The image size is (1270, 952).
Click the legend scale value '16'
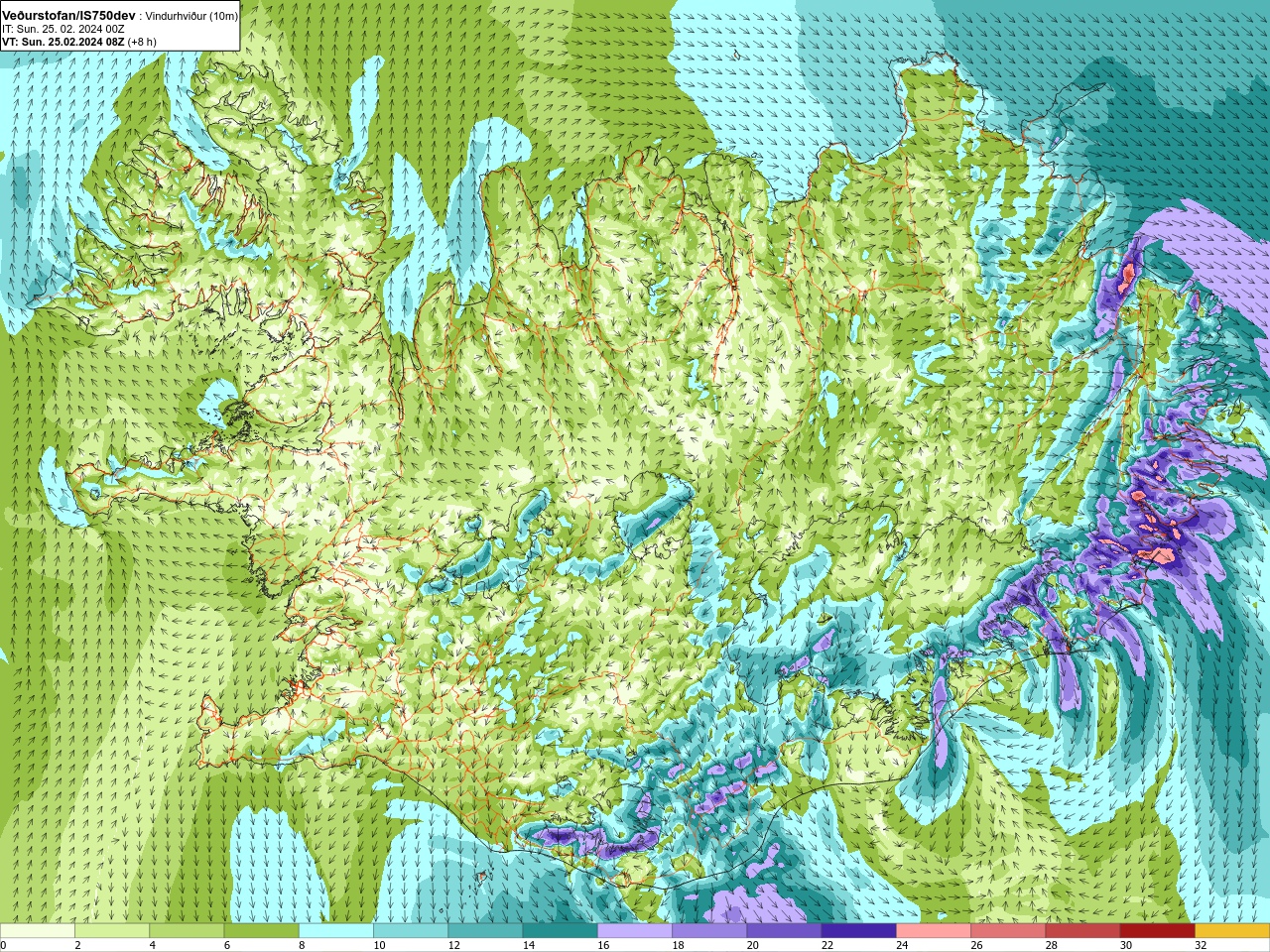(604, 945)
